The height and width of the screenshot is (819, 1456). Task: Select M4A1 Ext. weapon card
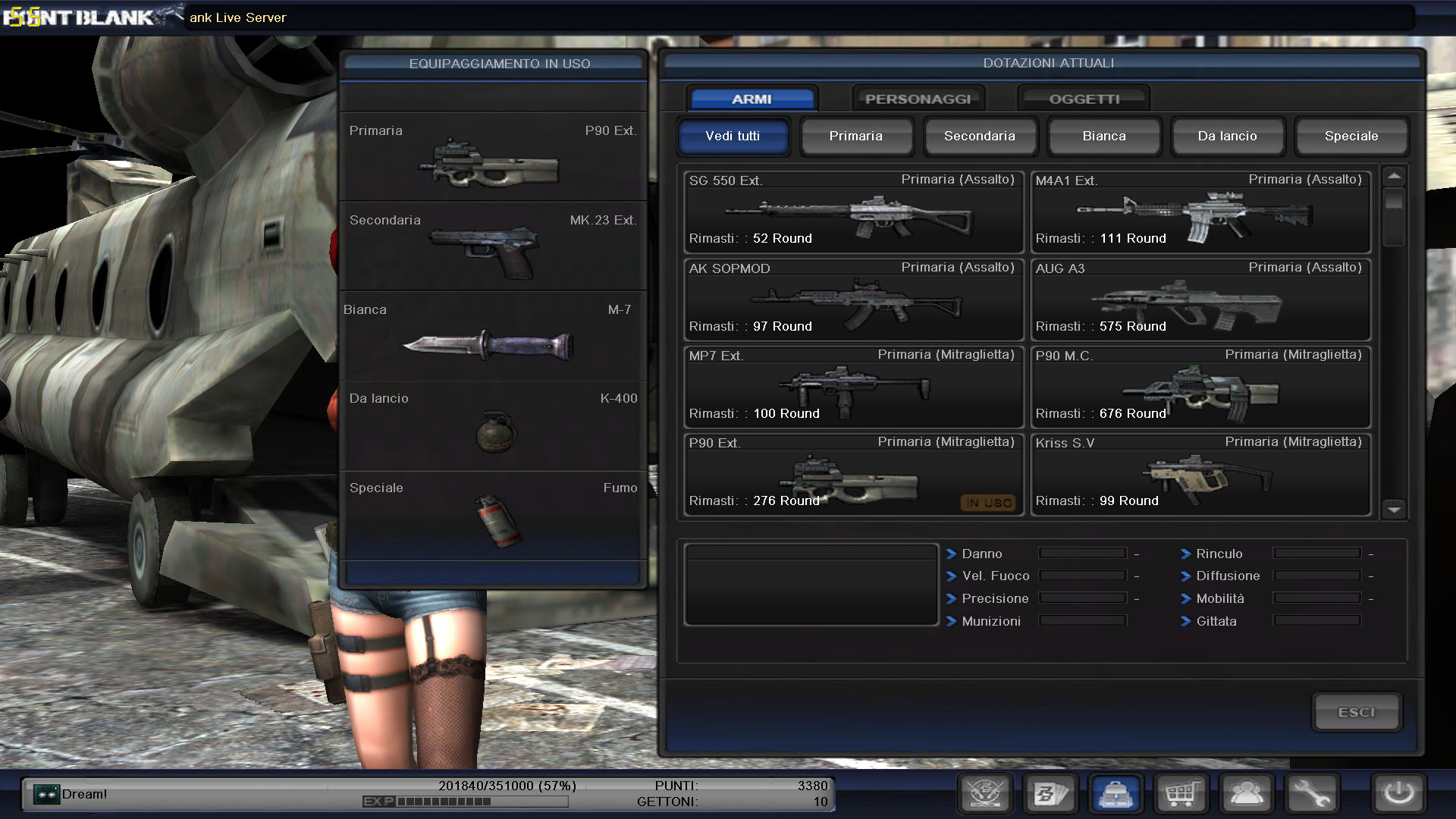[1200, 212]
